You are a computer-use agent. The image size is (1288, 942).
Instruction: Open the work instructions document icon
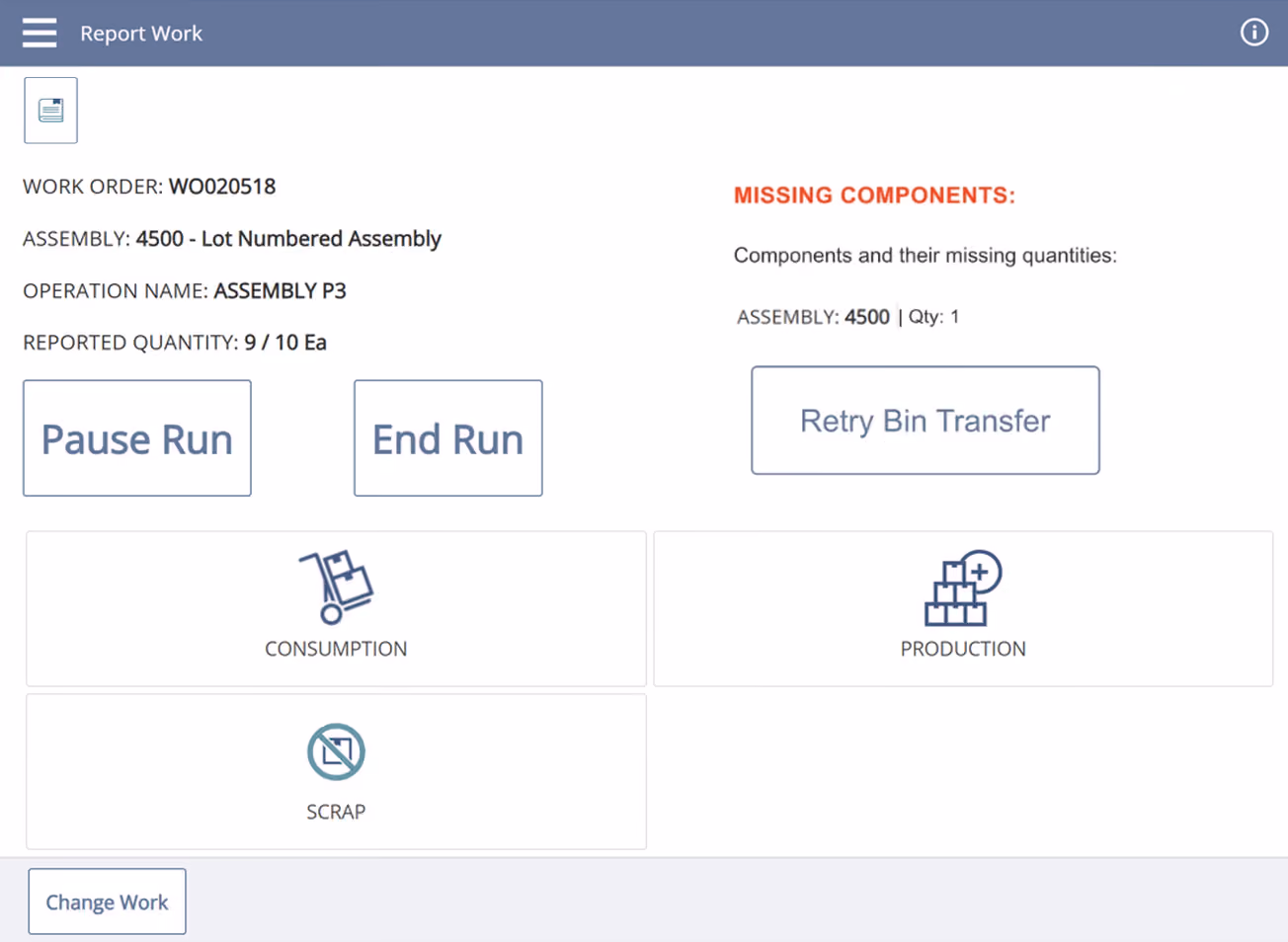[x=50, y=110]
